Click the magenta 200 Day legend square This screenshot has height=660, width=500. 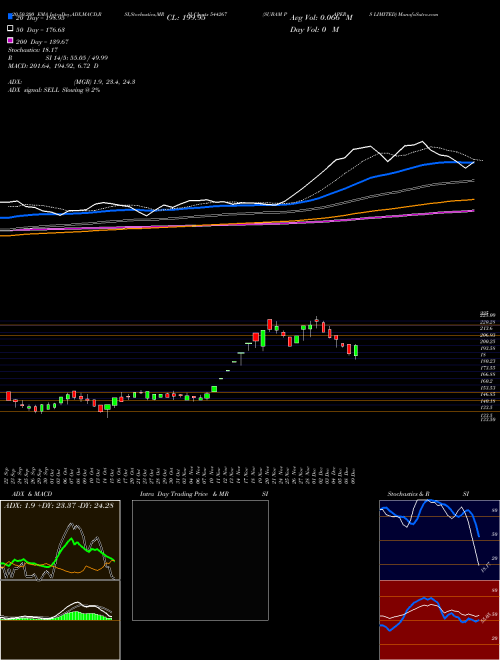click(x=10, y=40)
